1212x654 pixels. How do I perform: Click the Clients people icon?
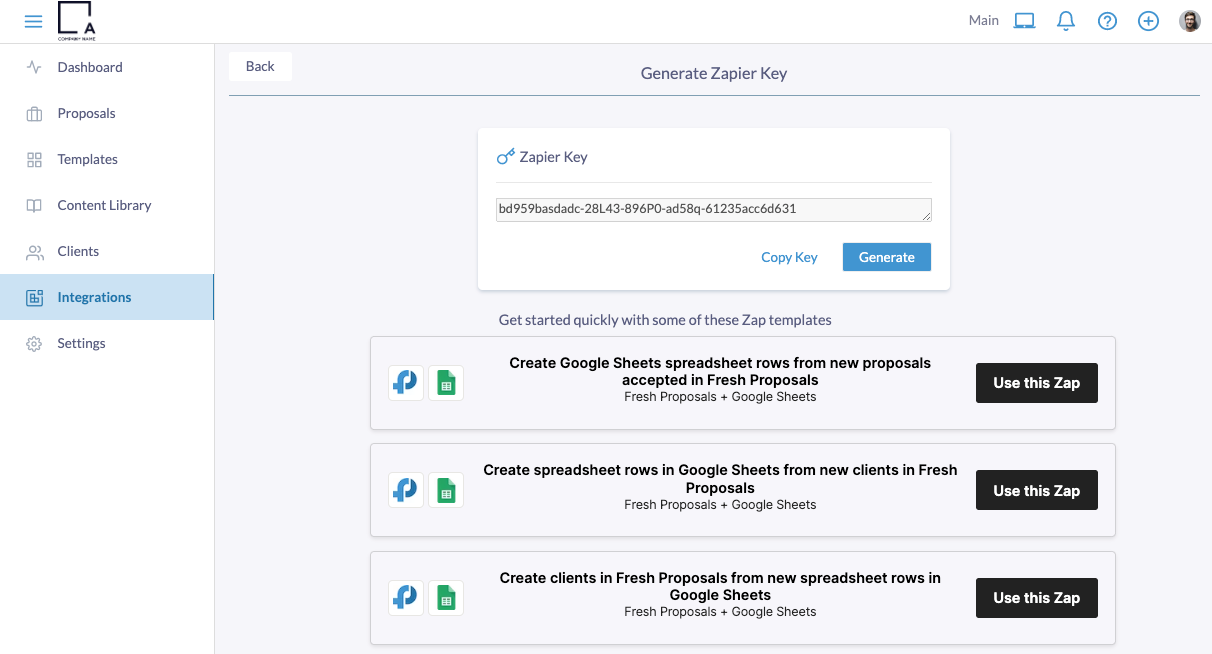click(35, 252)
